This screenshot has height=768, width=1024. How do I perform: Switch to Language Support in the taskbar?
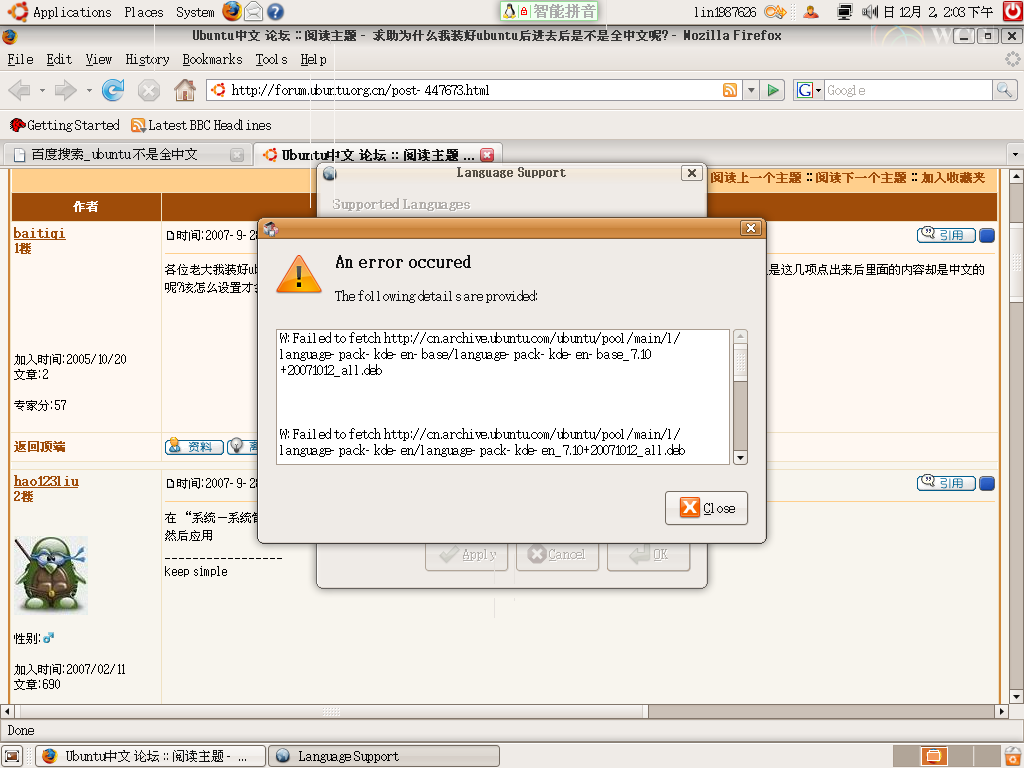pyautogui.click(x=384, y=756)
